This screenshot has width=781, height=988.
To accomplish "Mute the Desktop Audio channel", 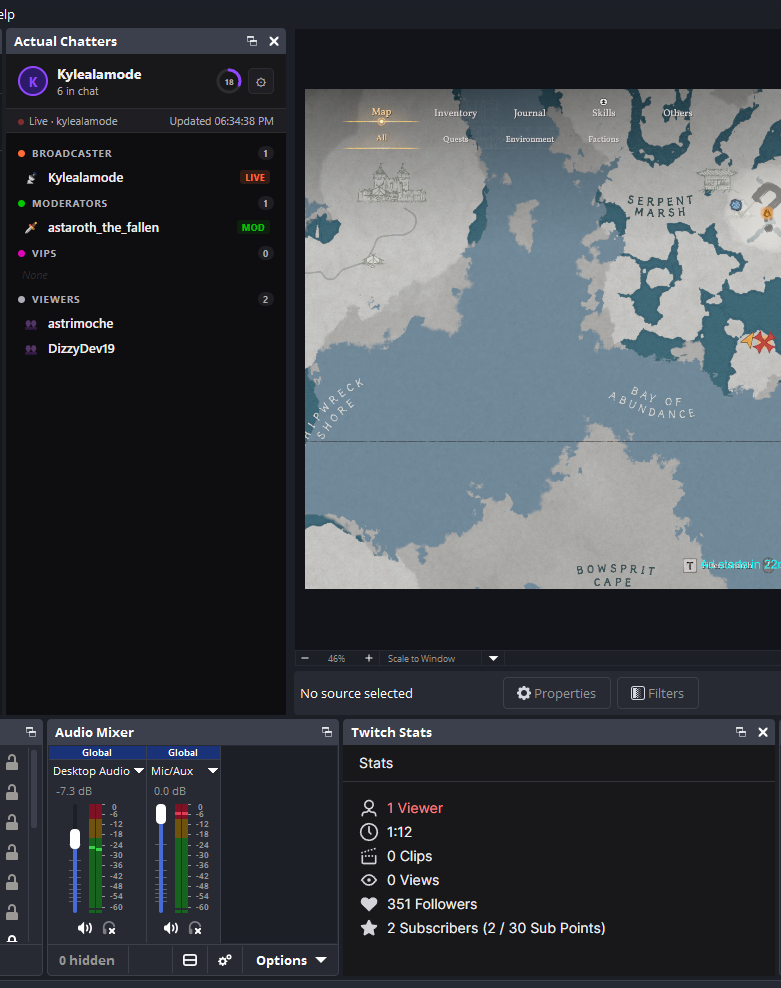I will 84,928.
